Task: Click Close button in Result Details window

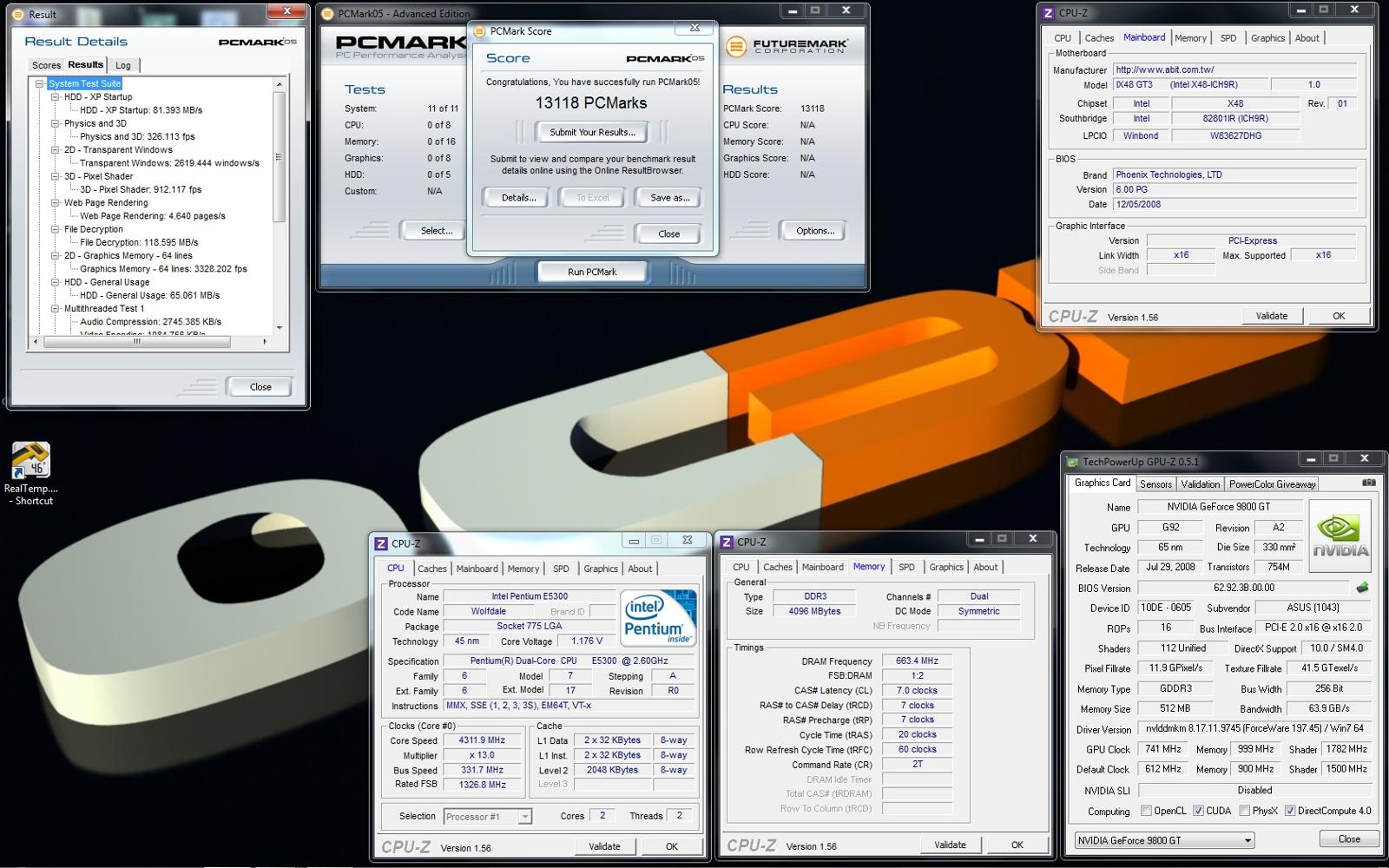Action: 260,387
